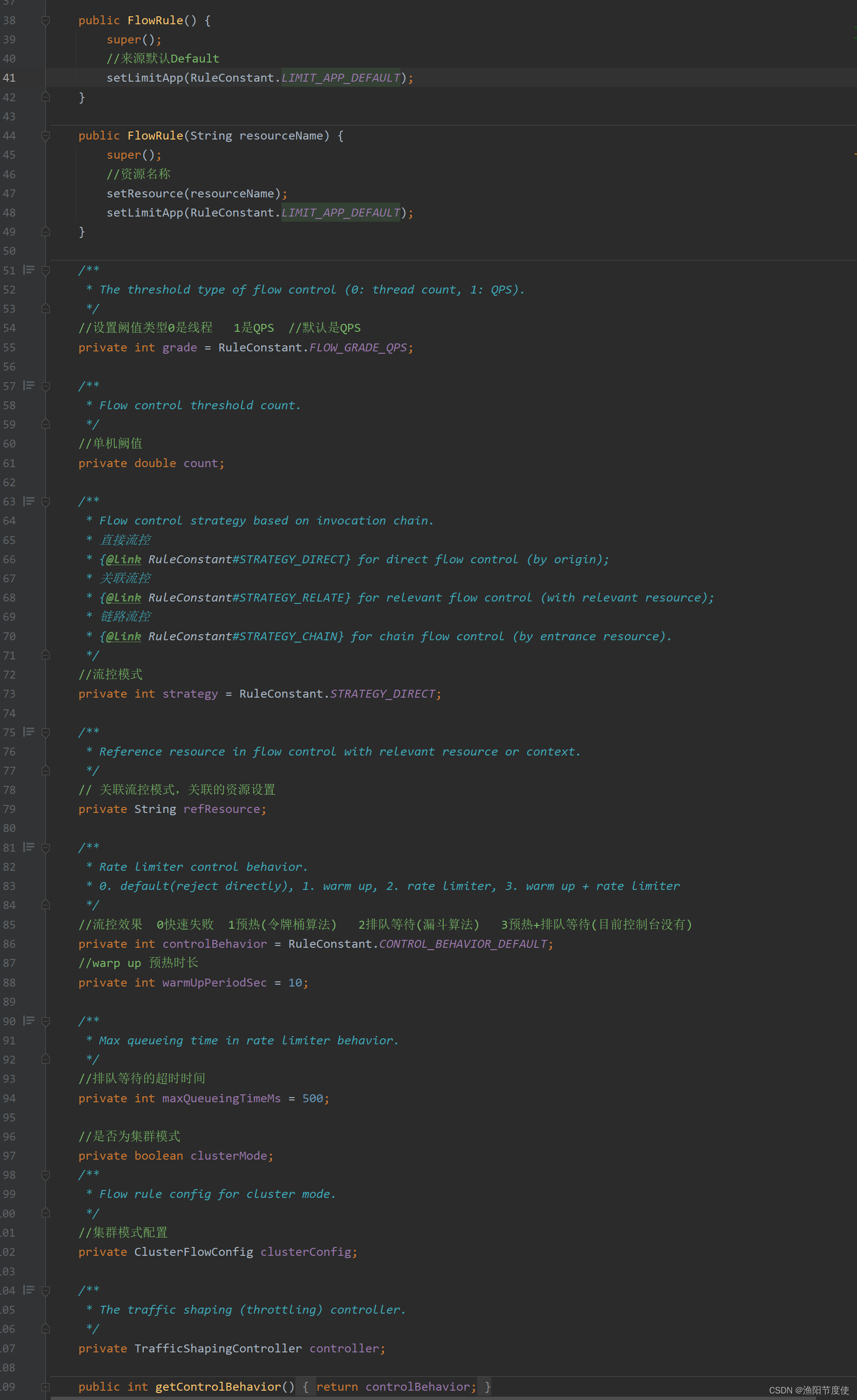857x1400 pixels.
Task: Click LIMIT_APP_DEFAULT on line 41
Action: [341, 78]
